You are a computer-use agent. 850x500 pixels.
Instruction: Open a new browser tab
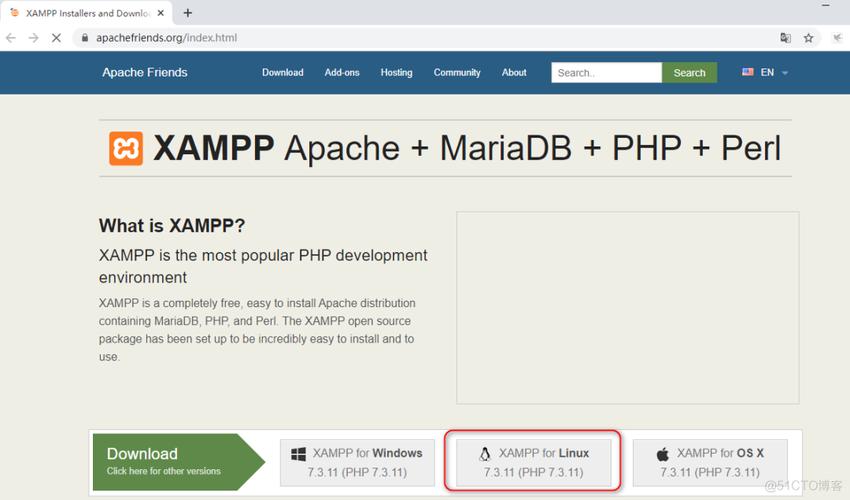click(x=188, y=12)
